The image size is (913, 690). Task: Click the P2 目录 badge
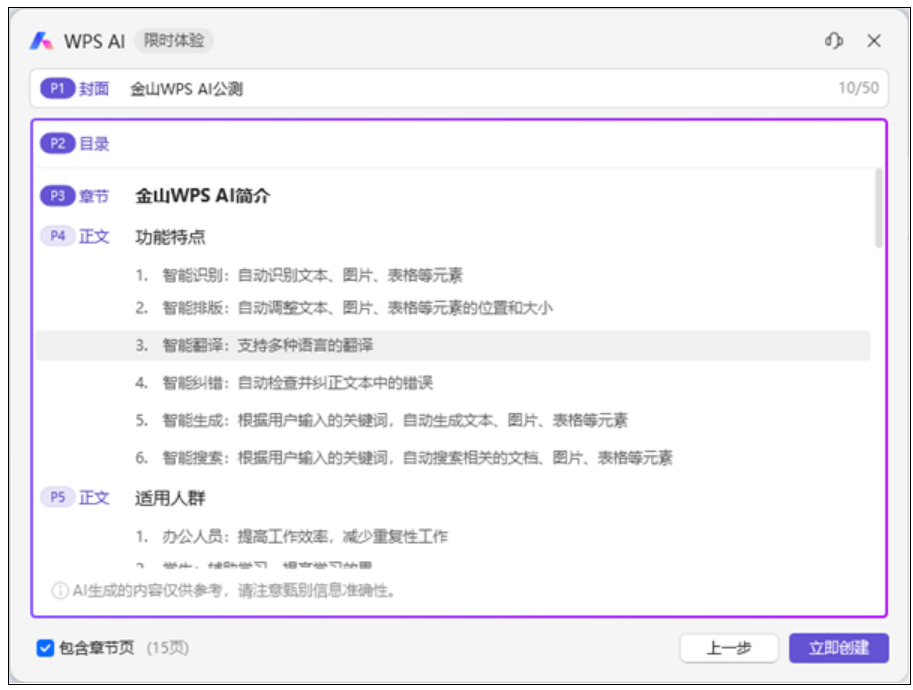57,143
